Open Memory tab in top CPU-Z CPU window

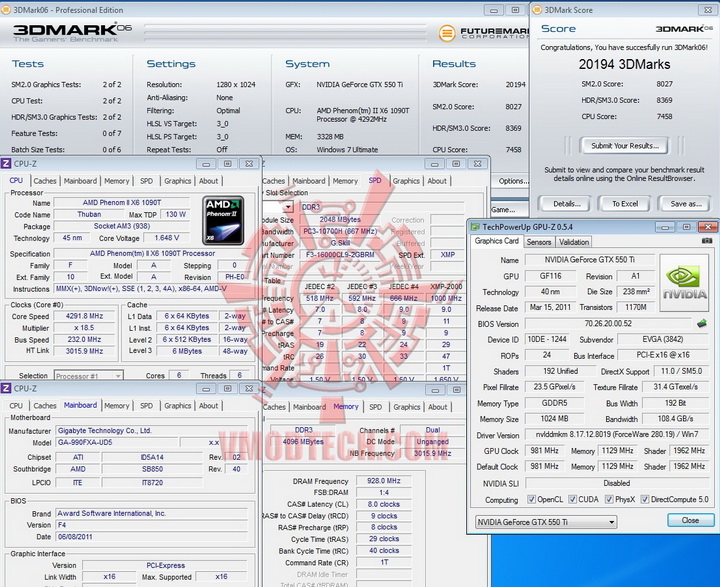[x=117, y=181]
